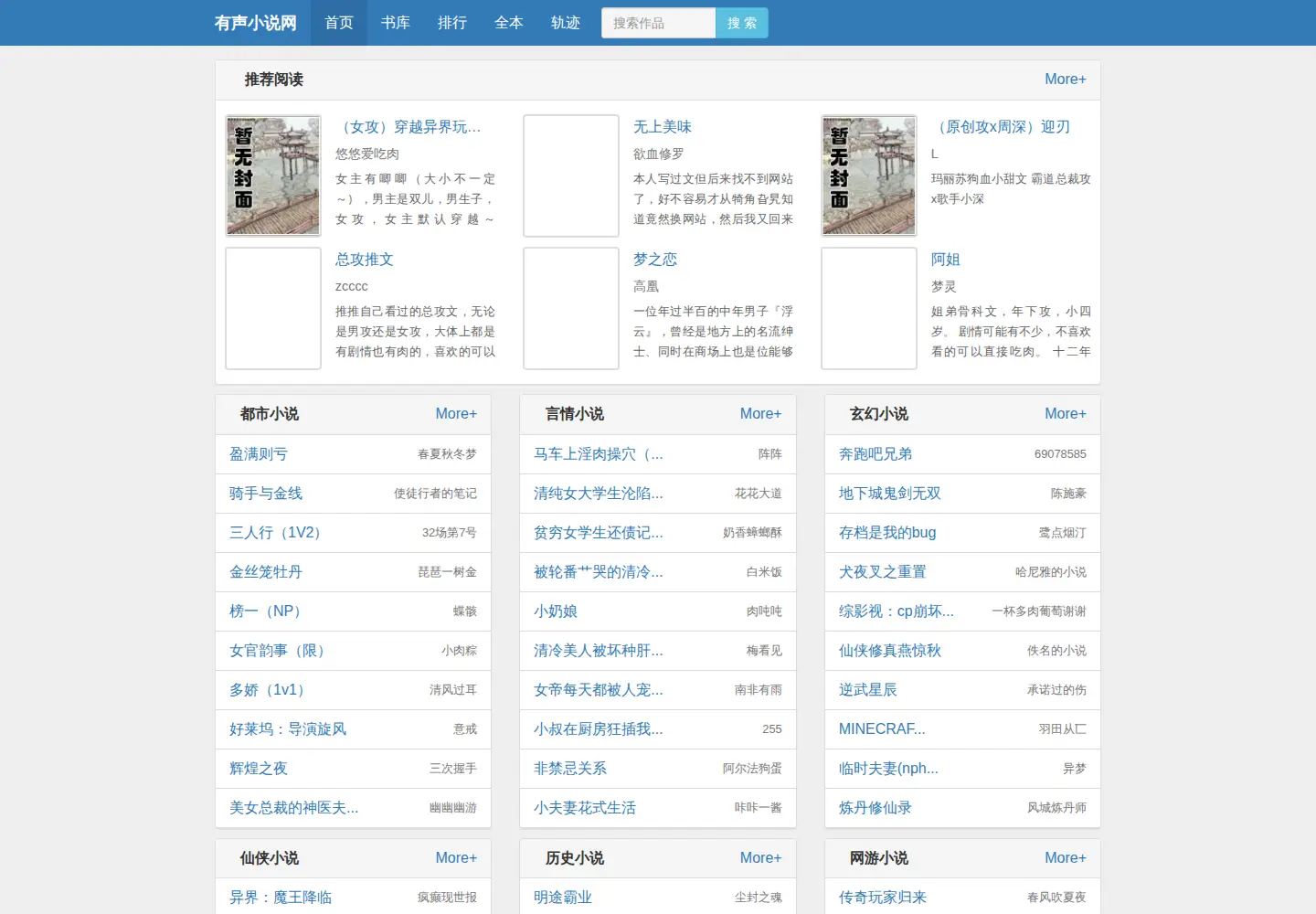Open the novel 小夫妻花式生活
Image resolution: width=1316 pixels, height=914 pixels.
(585, 808)
